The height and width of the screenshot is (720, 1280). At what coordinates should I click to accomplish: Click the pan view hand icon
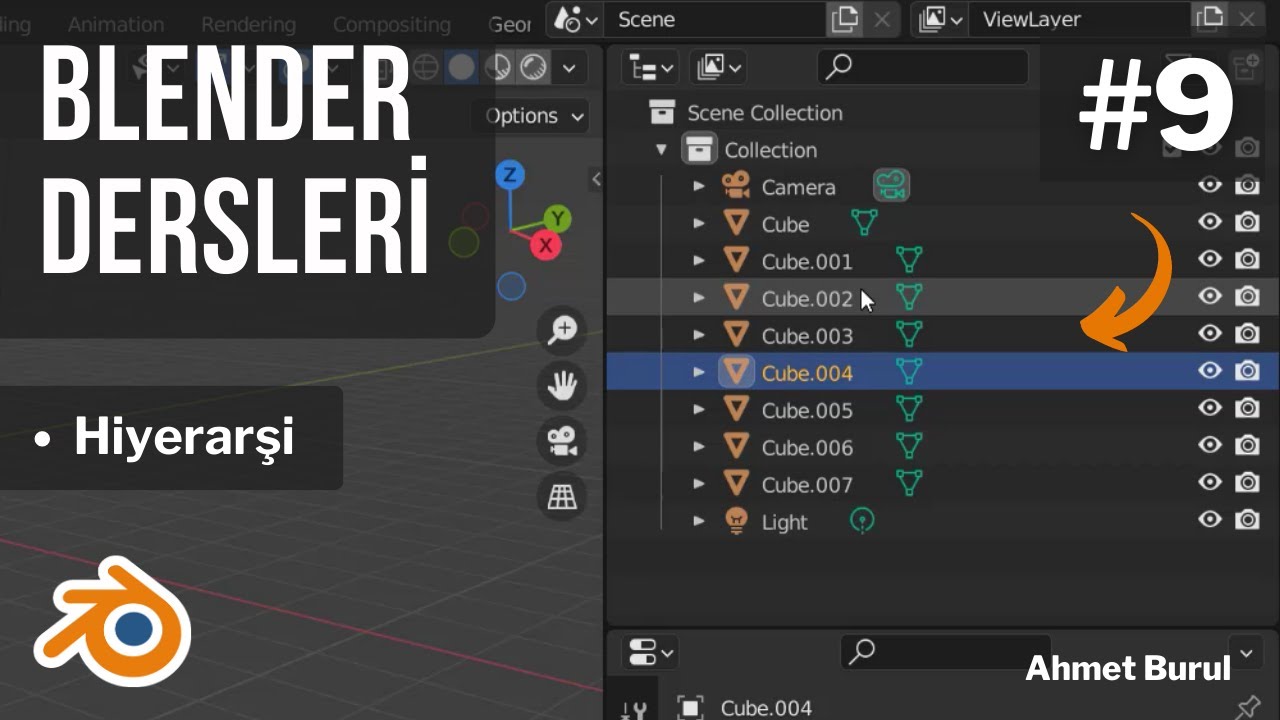coord(562,386)
